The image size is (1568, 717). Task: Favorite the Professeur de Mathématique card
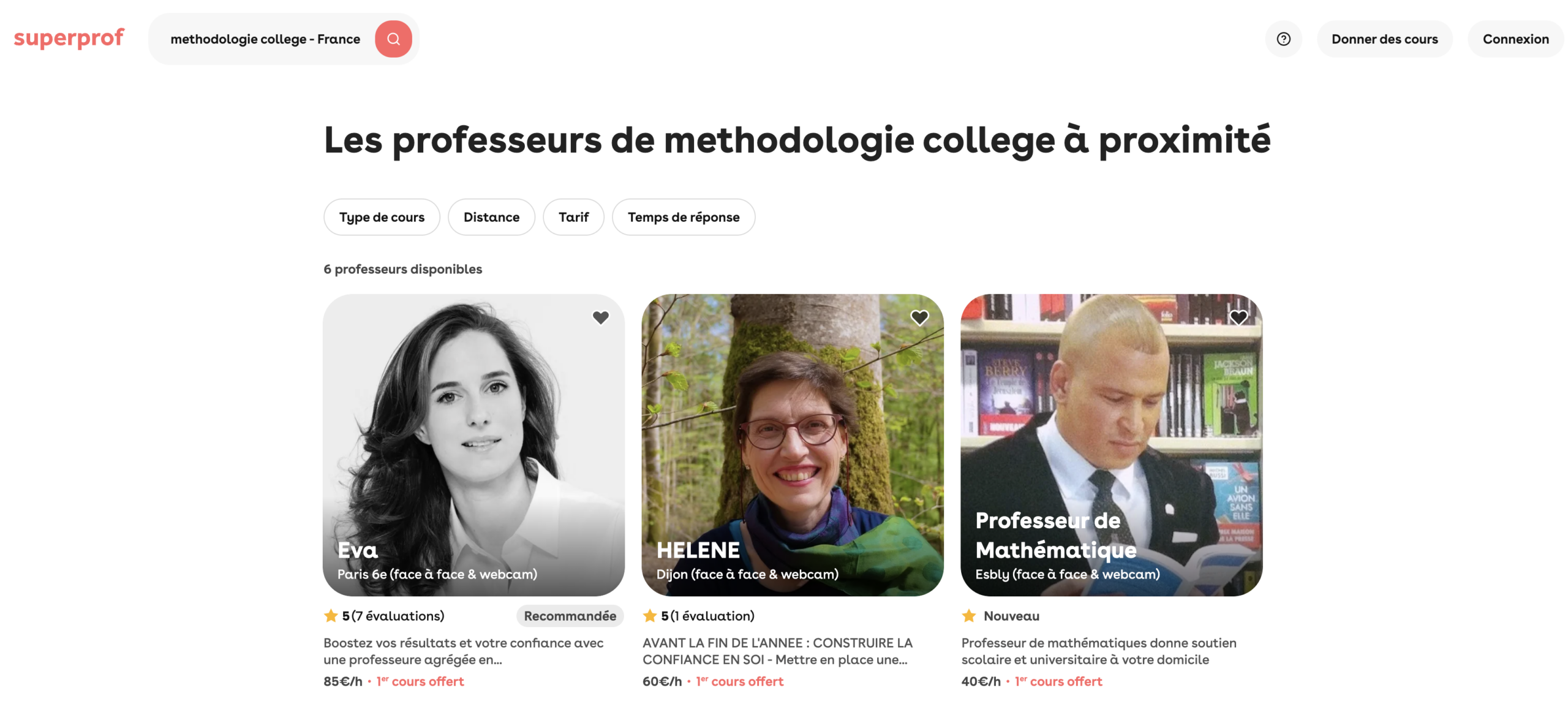coord(1239,317)
